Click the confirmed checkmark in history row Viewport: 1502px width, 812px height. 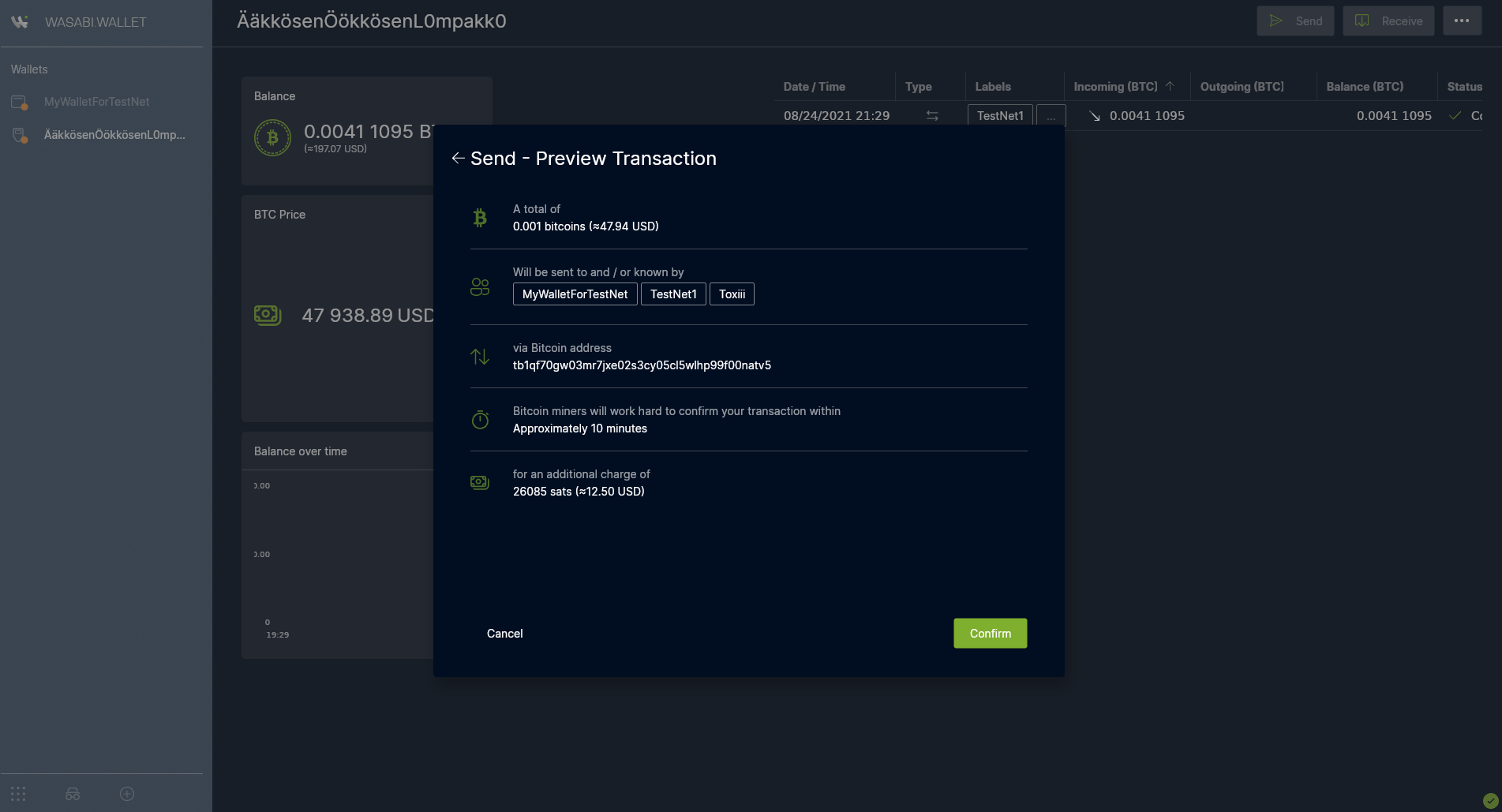pos(1455,116)
